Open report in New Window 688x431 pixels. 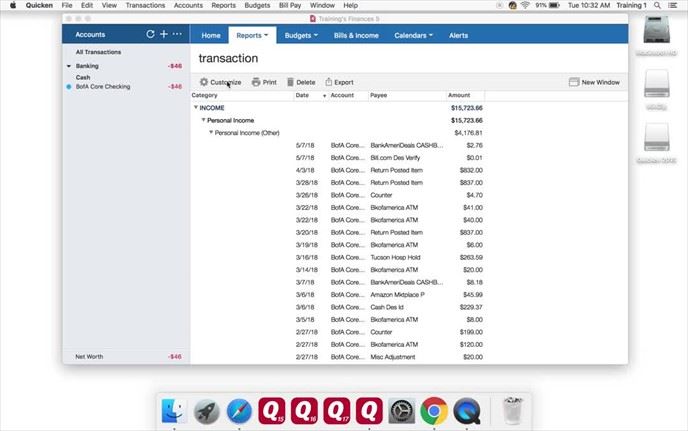click(594, 82)
